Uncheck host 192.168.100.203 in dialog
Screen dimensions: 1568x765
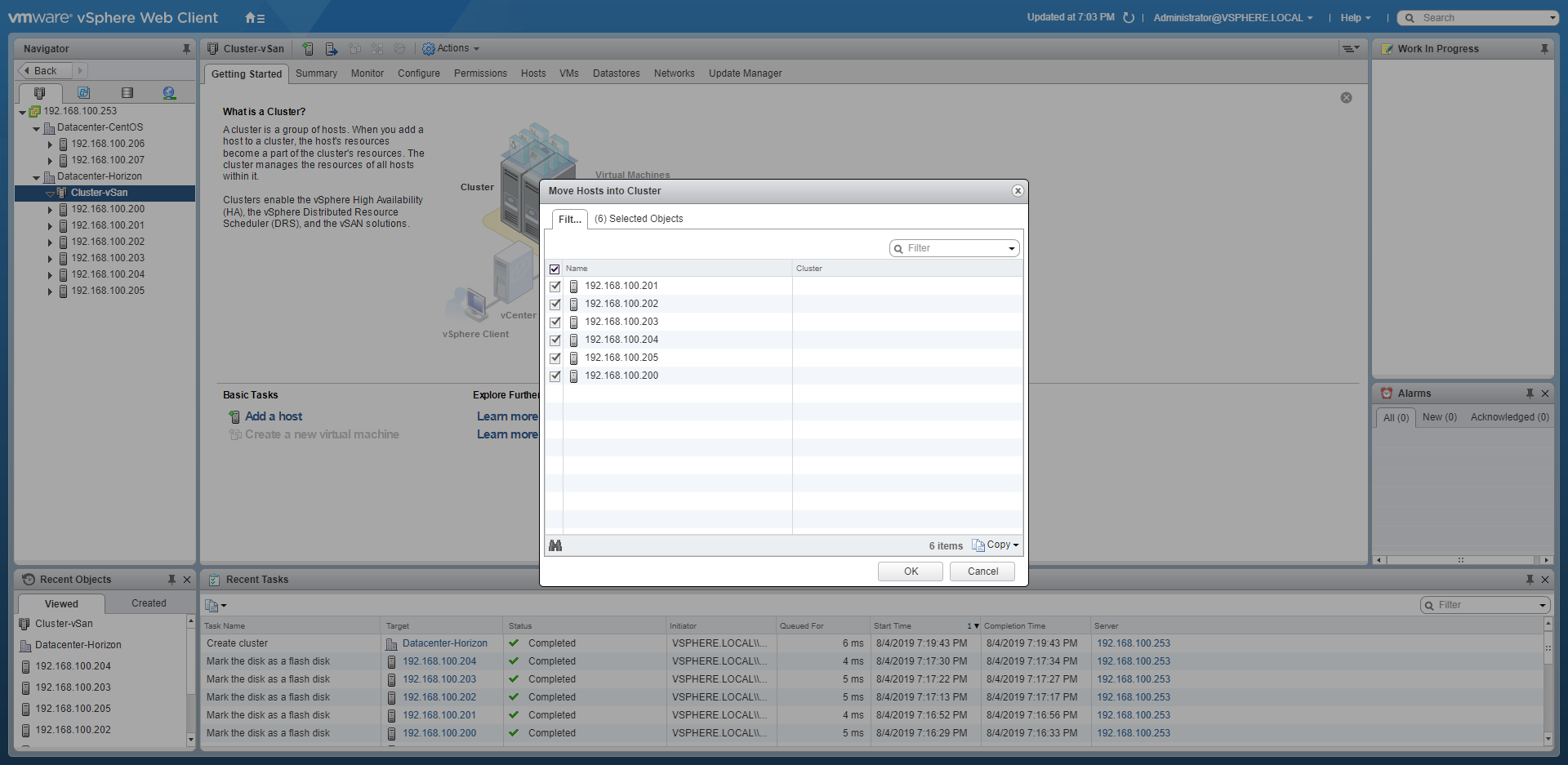coord(555,322)
